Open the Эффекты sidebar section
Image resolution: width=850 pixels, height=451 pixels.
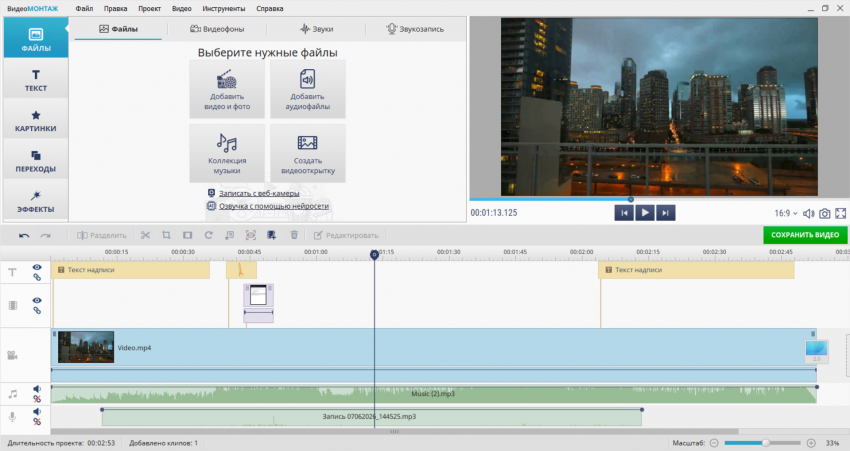pyautogui.click(x=36, y=201)
